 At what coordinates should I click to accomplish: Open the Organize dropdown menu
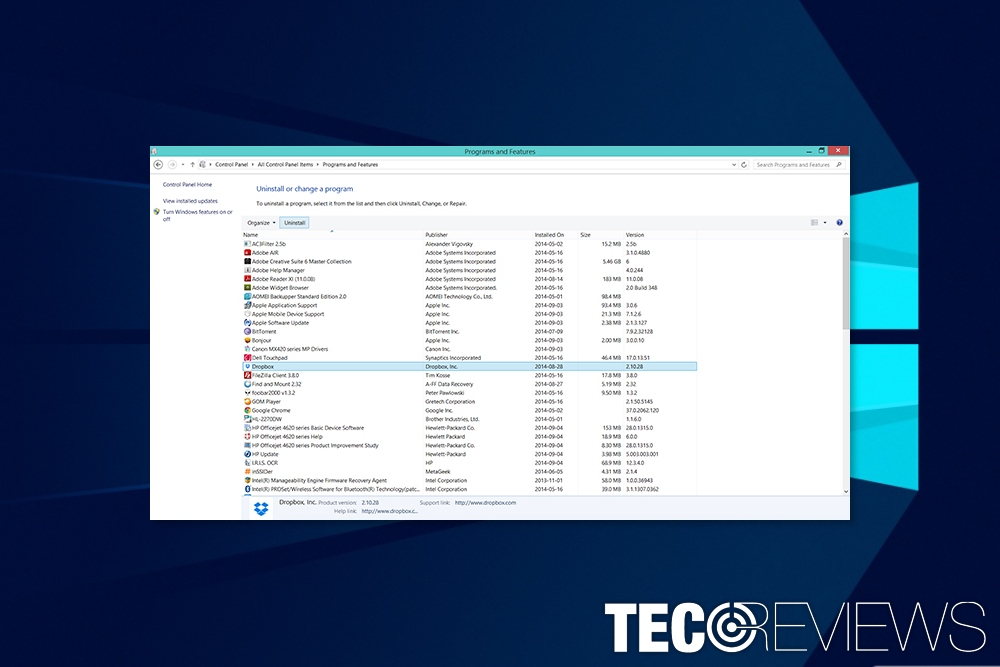(261, 223)
